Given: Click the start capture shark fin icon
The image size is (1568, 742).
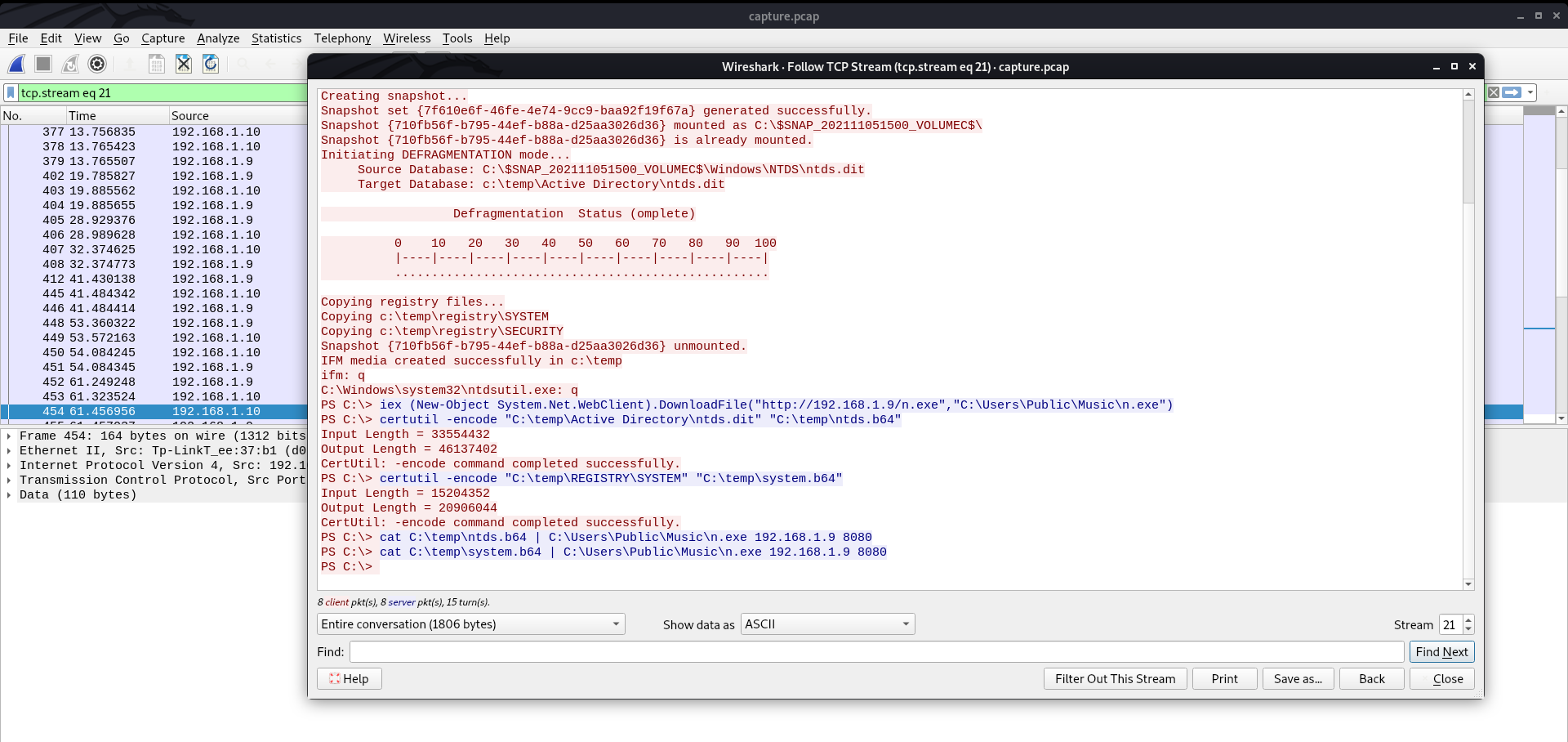Looking at the screenshot, I should click(x=16, y=64).
